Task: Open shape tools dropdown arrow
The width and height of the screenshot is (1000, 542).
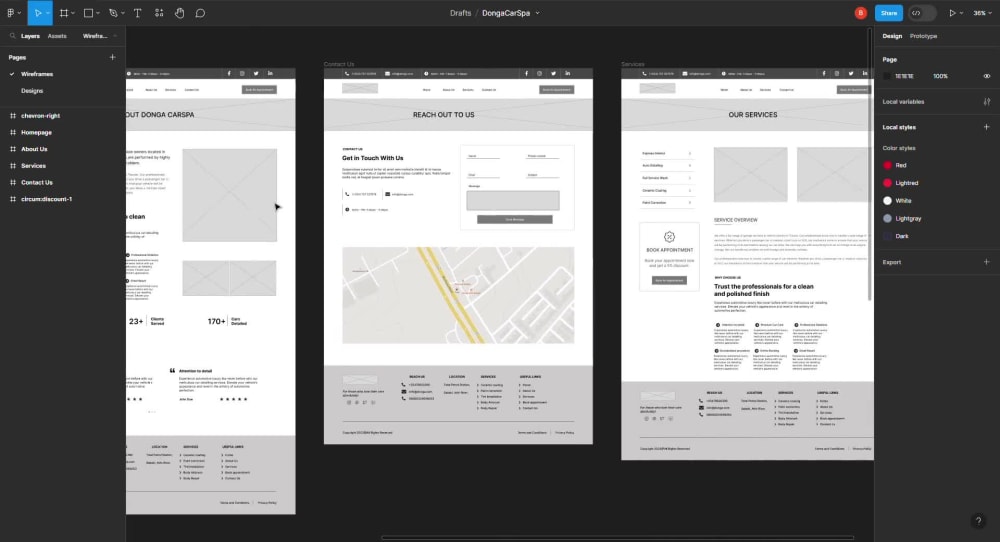Action: [x=98, y=13]
